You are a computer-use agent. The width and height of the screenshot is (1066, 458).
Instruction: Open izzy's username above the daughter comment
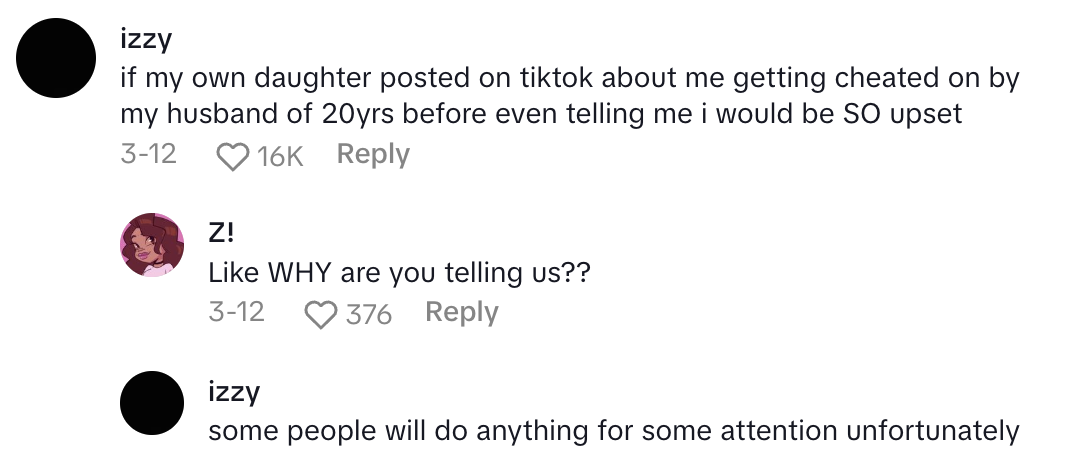click(146, 40)
